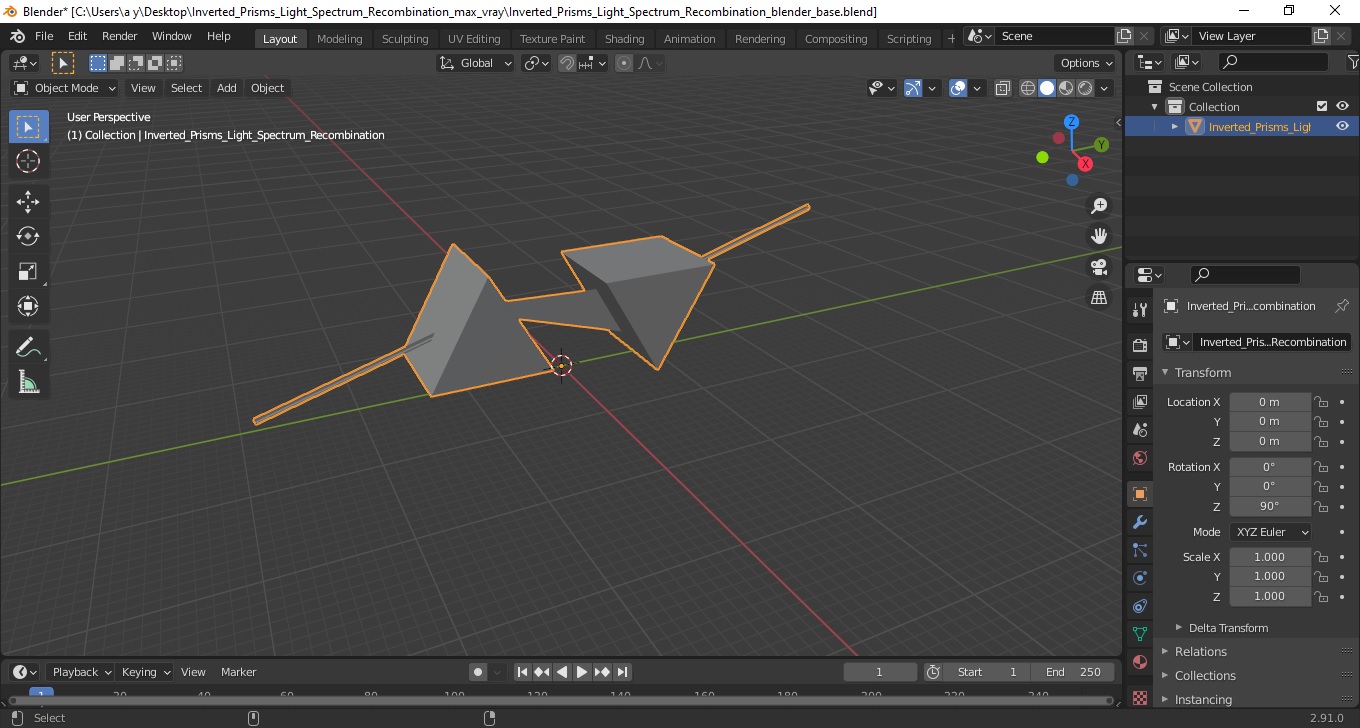
Task: Play the animation forward
Action: tap(582, 672)
